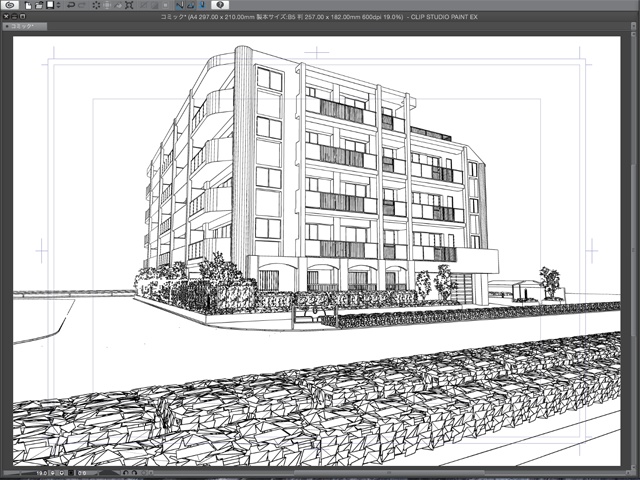Click the Invert Selection icon
This screenshot has height=480, width=640.
coord(155,5)
